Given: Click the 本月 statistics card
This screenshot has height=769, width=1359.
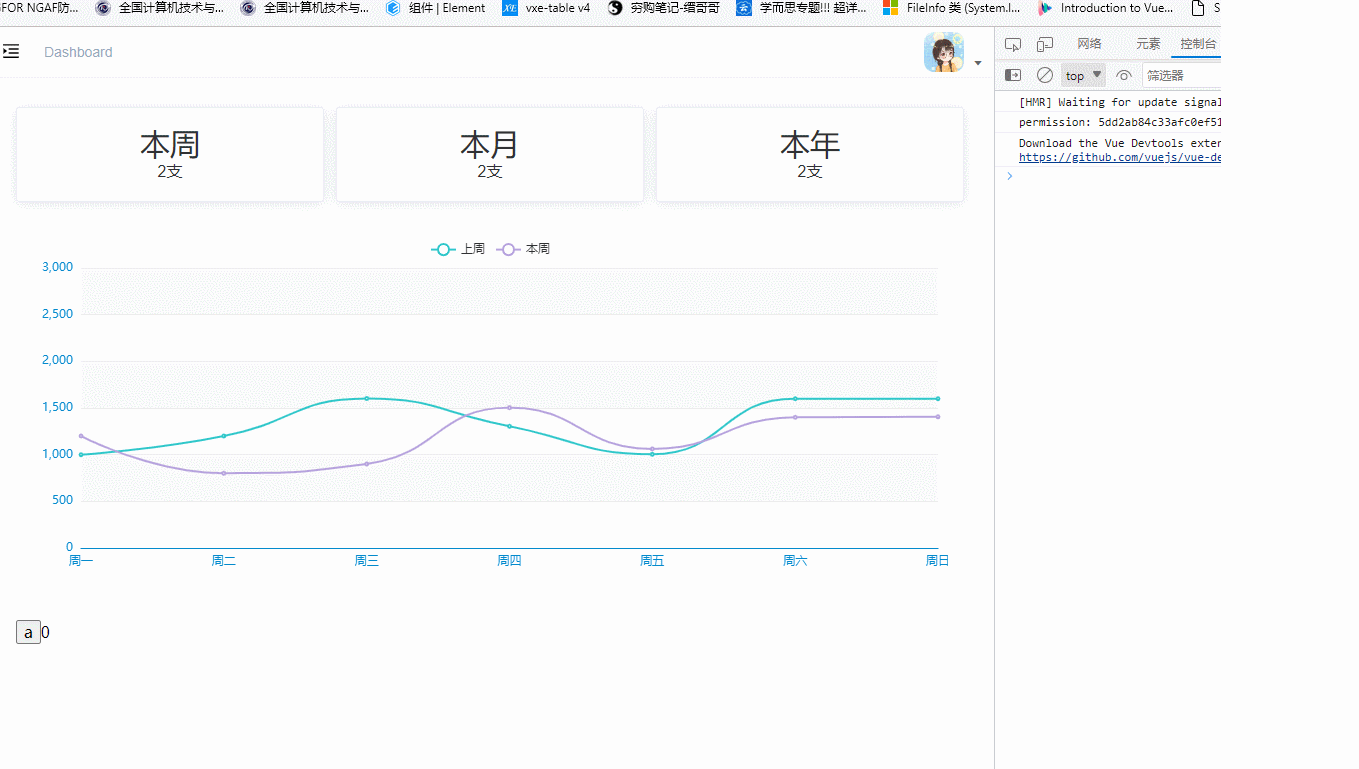Looking at the screenshot, I should [x=489, y=155].
